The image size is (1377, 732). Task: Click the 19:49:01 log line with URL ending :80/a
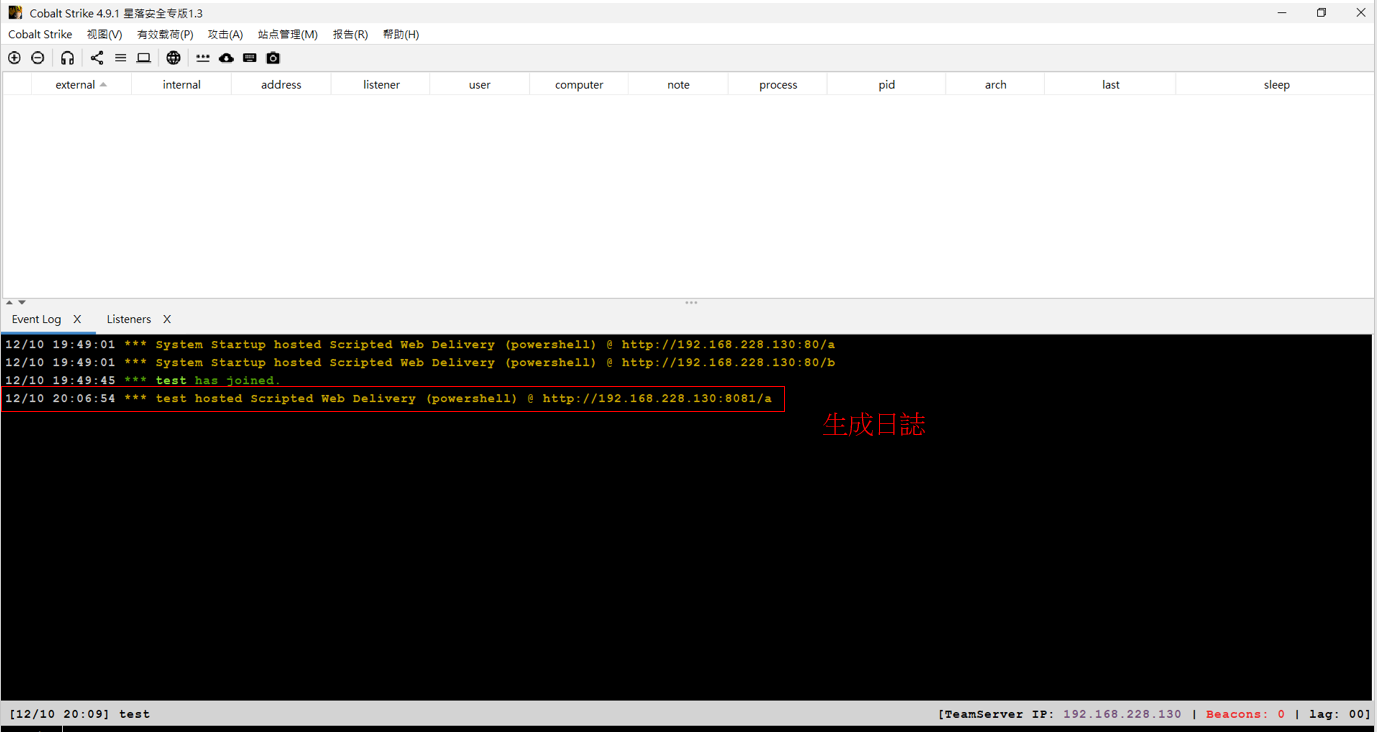click(420, 344)
